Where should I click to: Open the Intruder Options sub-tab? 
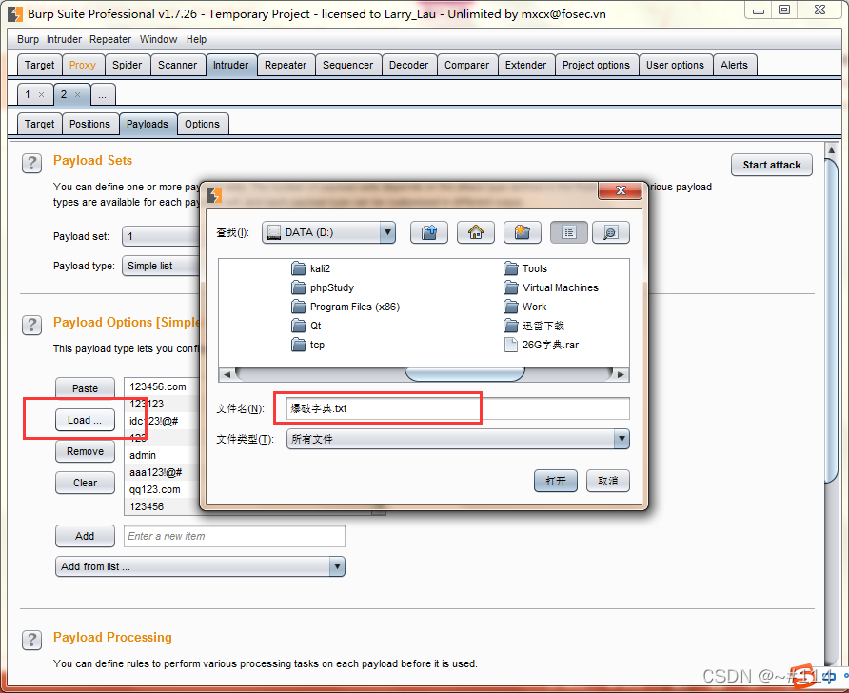(x=202, y=124)
